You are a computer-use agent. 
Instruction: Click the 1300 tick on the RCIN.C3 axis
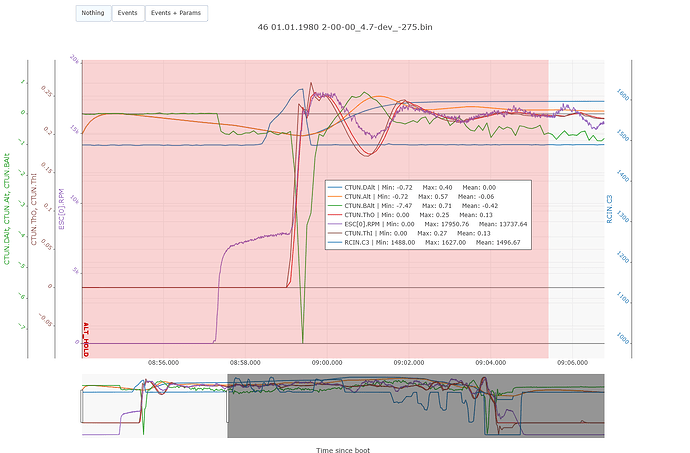(623, 217)
